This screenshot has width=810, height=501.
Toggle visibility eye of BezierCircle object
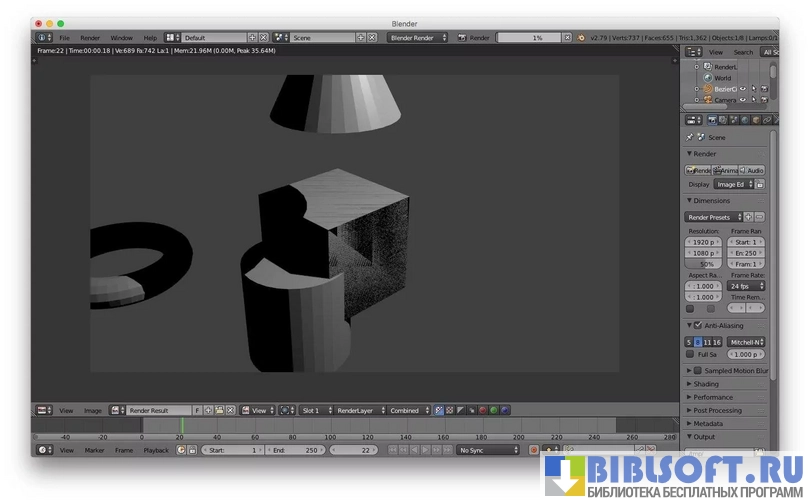743,88
